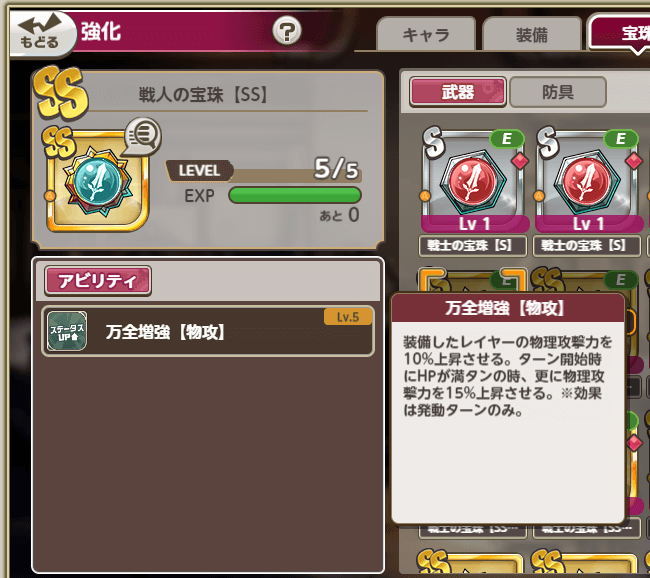
Task: Click the アビリティ section label
Action: coord(98,281)
